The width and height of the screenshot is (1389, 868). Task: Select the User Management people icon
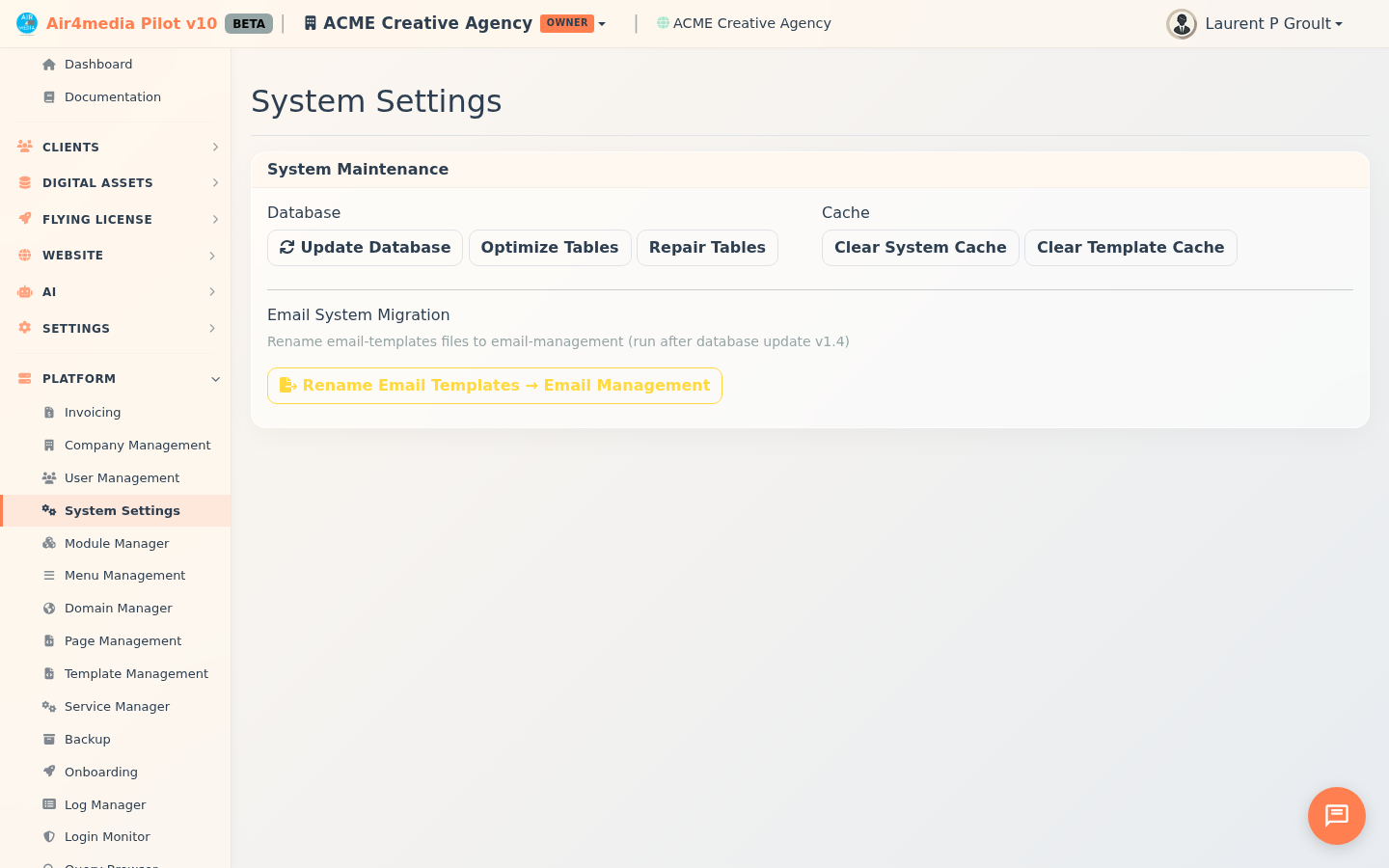49,477
